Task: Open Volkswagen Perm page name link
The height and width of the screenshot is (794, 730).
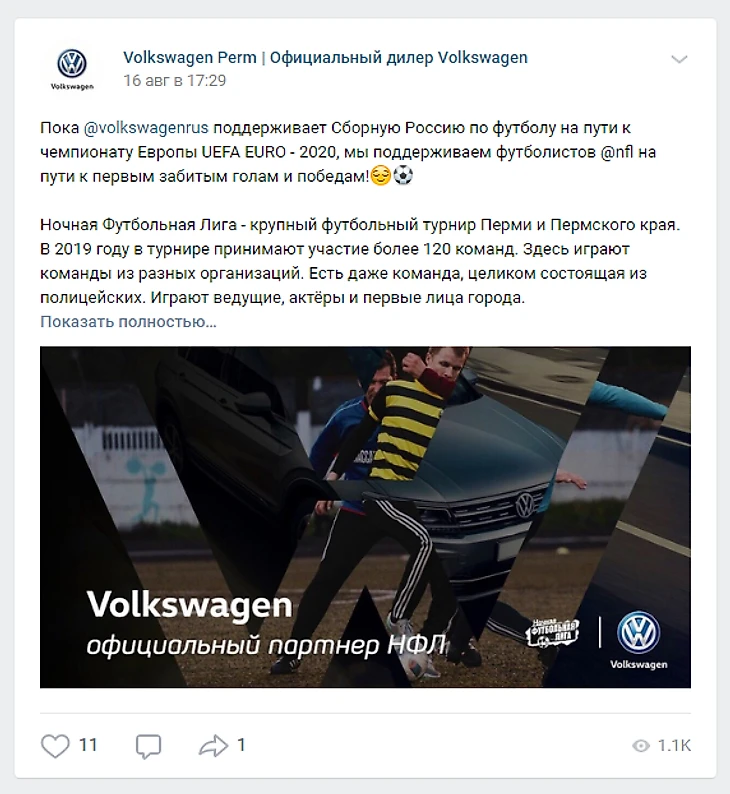Action: tap(325, 58)
